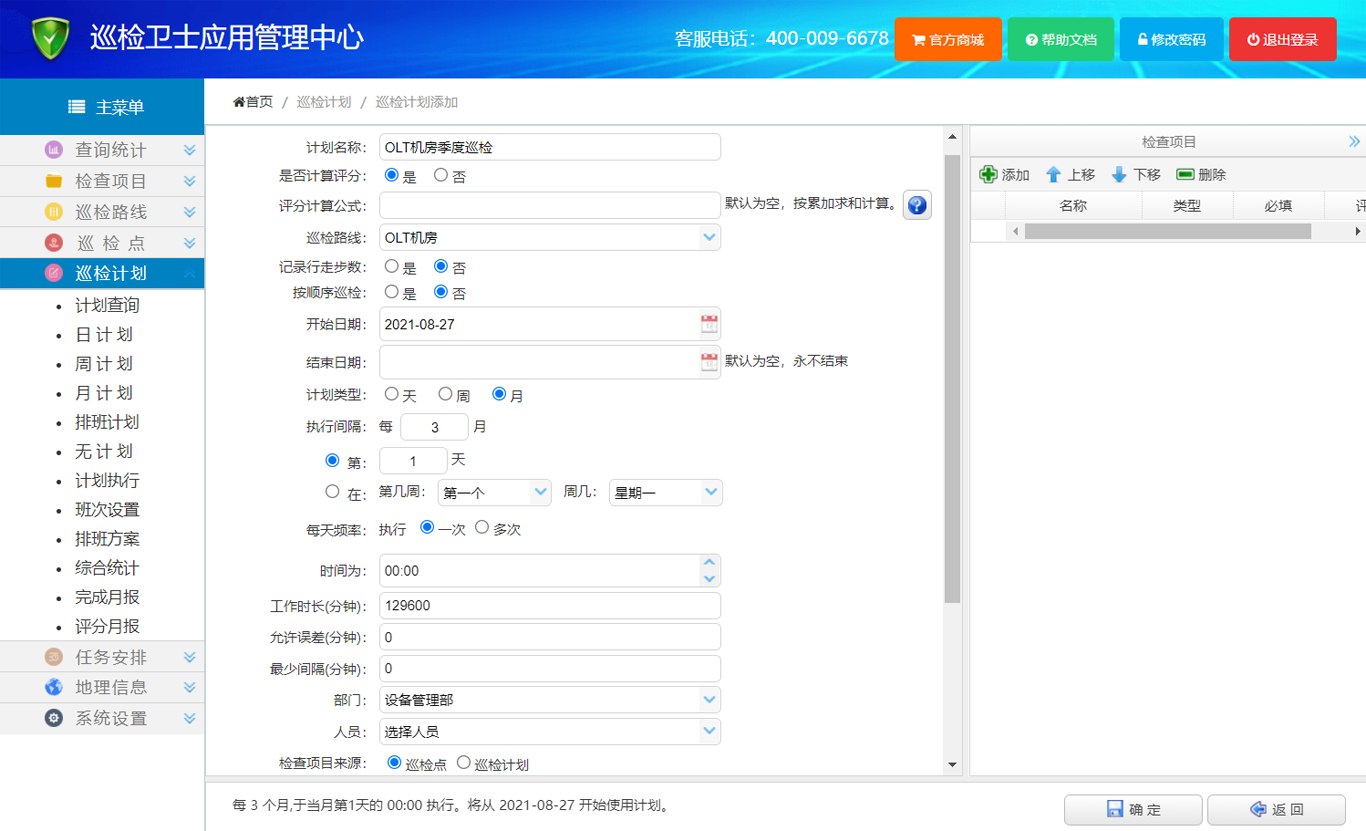
Task: Open the end date calendar picker
Action: 709,362
